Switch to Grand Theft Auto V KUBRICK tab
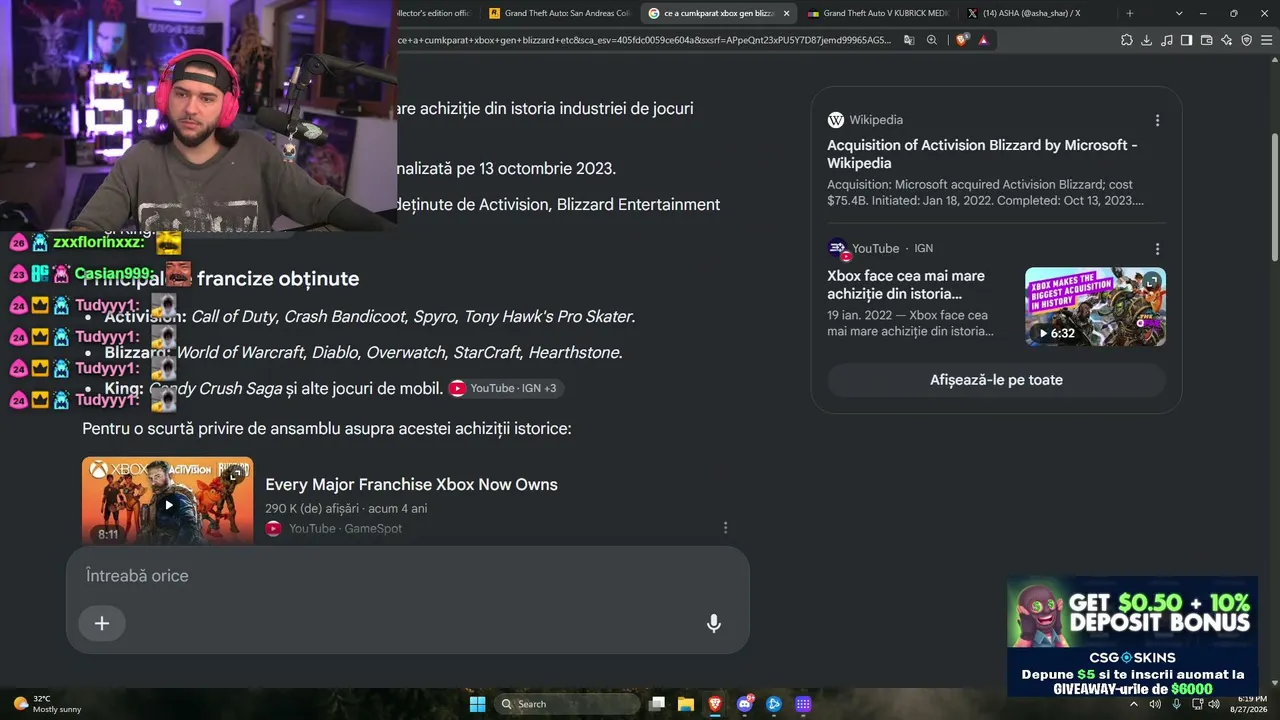This screenshot has height=720, width=1280. click(x=877, y=13)
